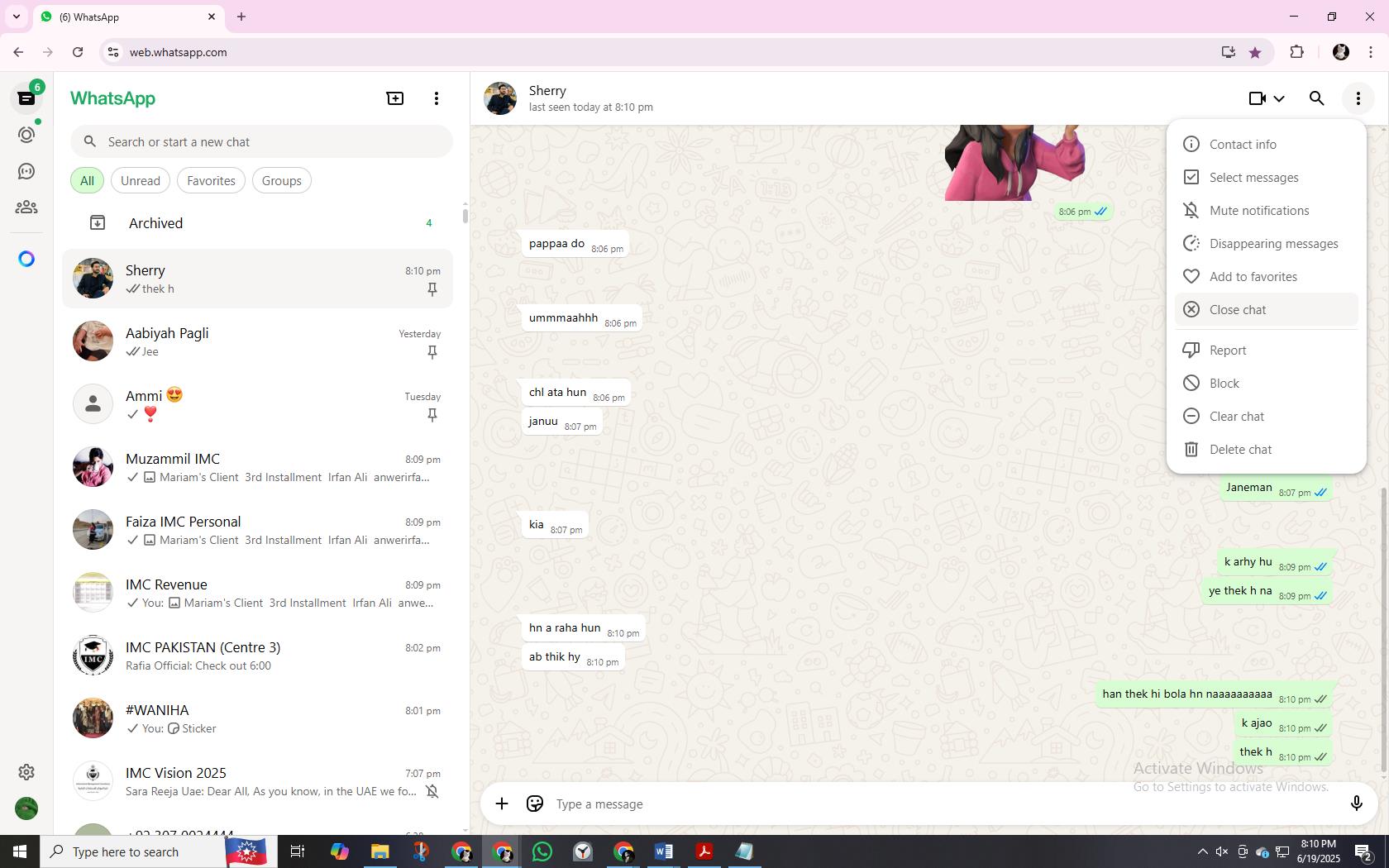Open Microsoft Word from the taskbar

[664, 851]
